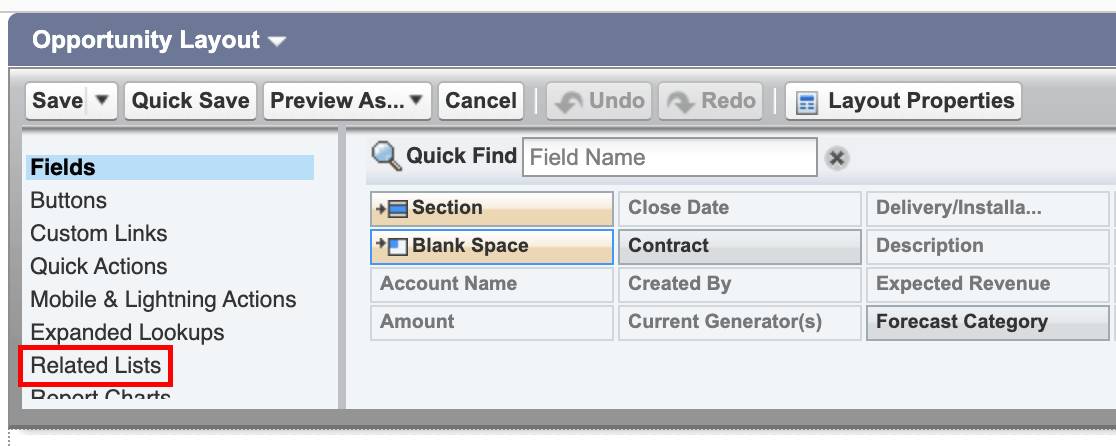1116x446 pixels.
Task: Click the Blank Space element icon
Action: coord(393,246)
